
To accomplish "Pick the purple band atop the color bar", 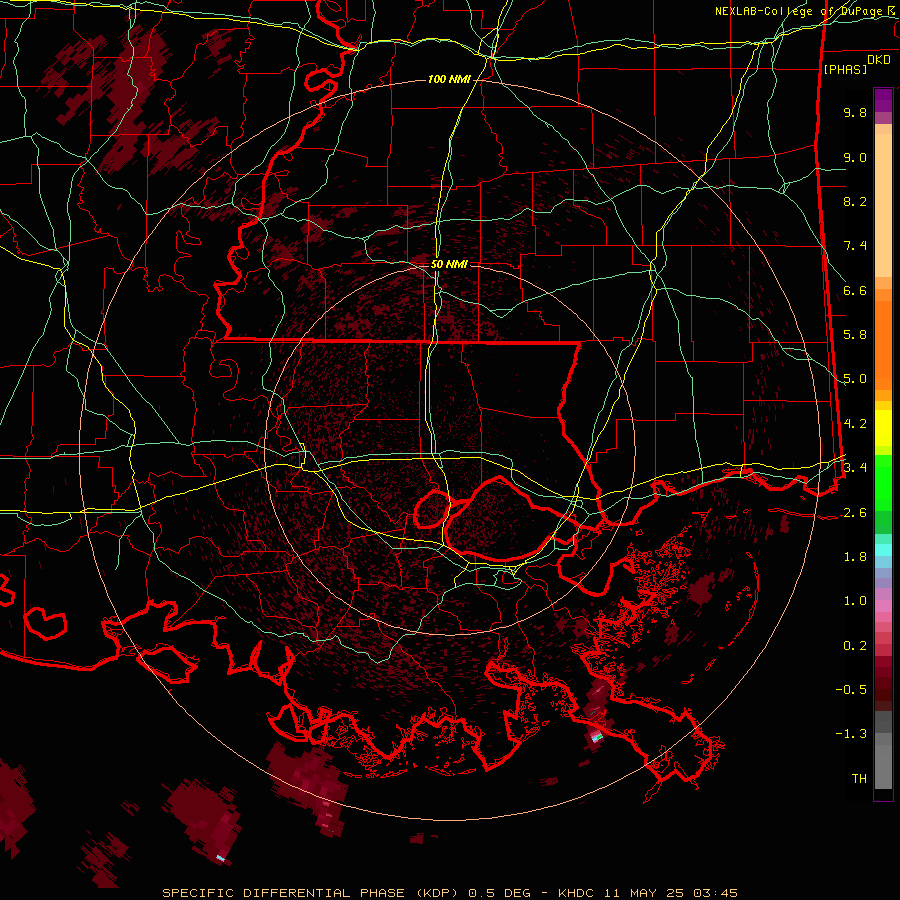I will [x=883, y=100].
